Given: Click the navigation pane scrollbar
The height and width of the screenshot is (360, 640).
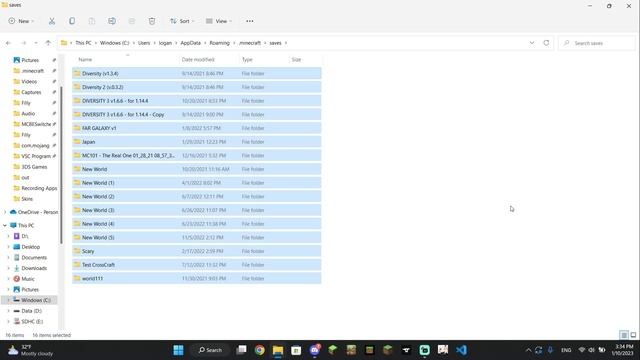Looking at the screenshot, I should [x=61, y=165].
